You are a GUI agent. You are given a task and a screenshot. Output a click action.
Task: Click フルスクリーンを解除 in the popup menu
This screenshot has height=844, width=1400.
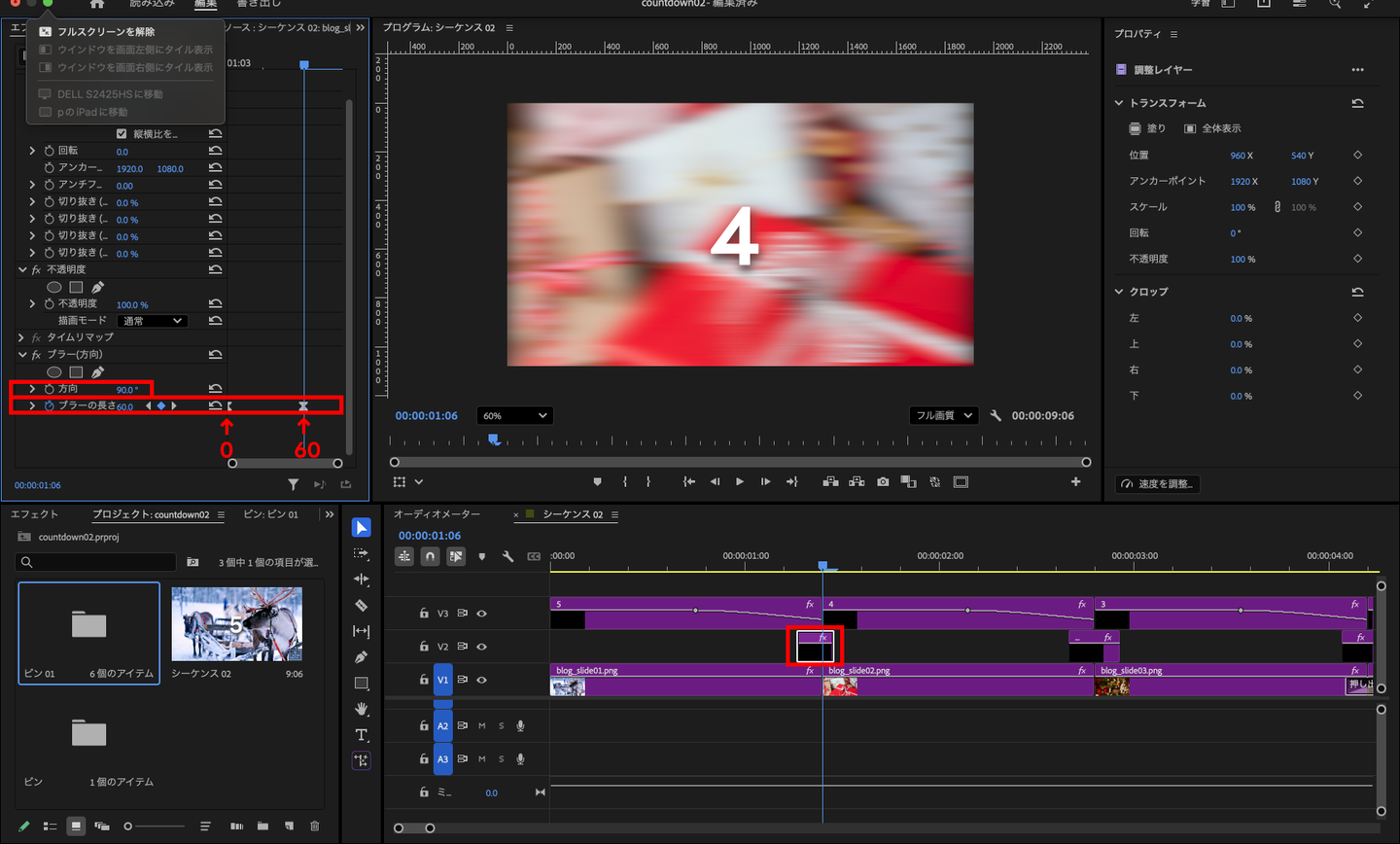pos(105,32)
